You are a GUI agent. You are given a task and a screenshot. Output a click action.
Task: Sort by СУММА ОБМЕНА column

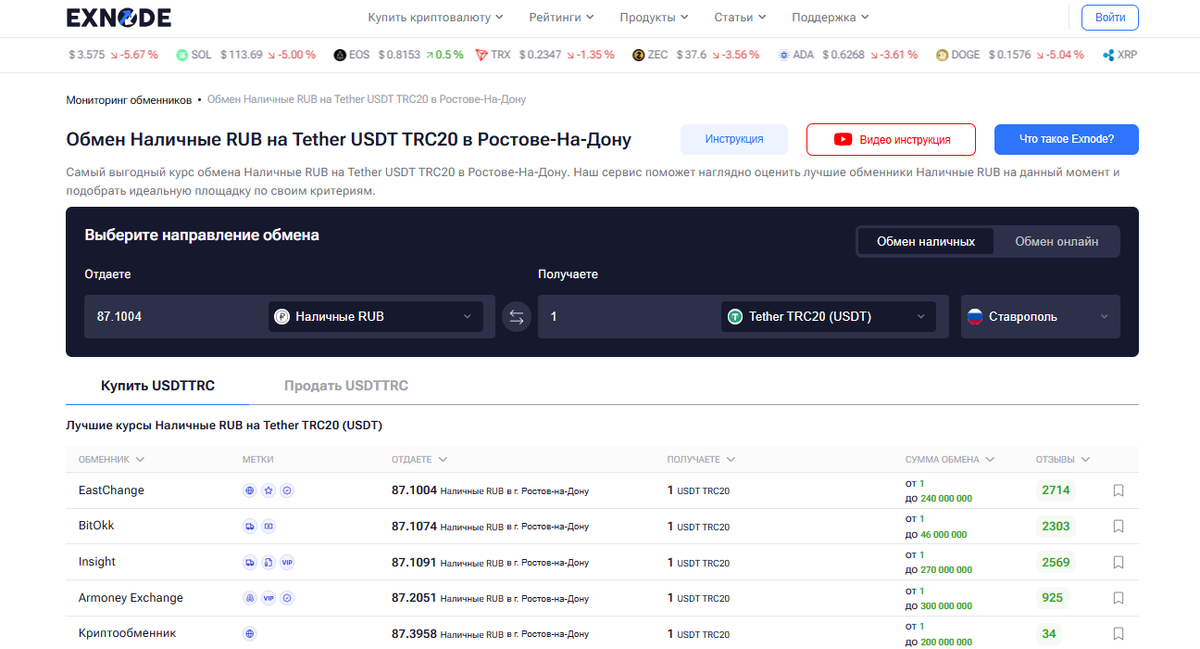pos(950,460)
